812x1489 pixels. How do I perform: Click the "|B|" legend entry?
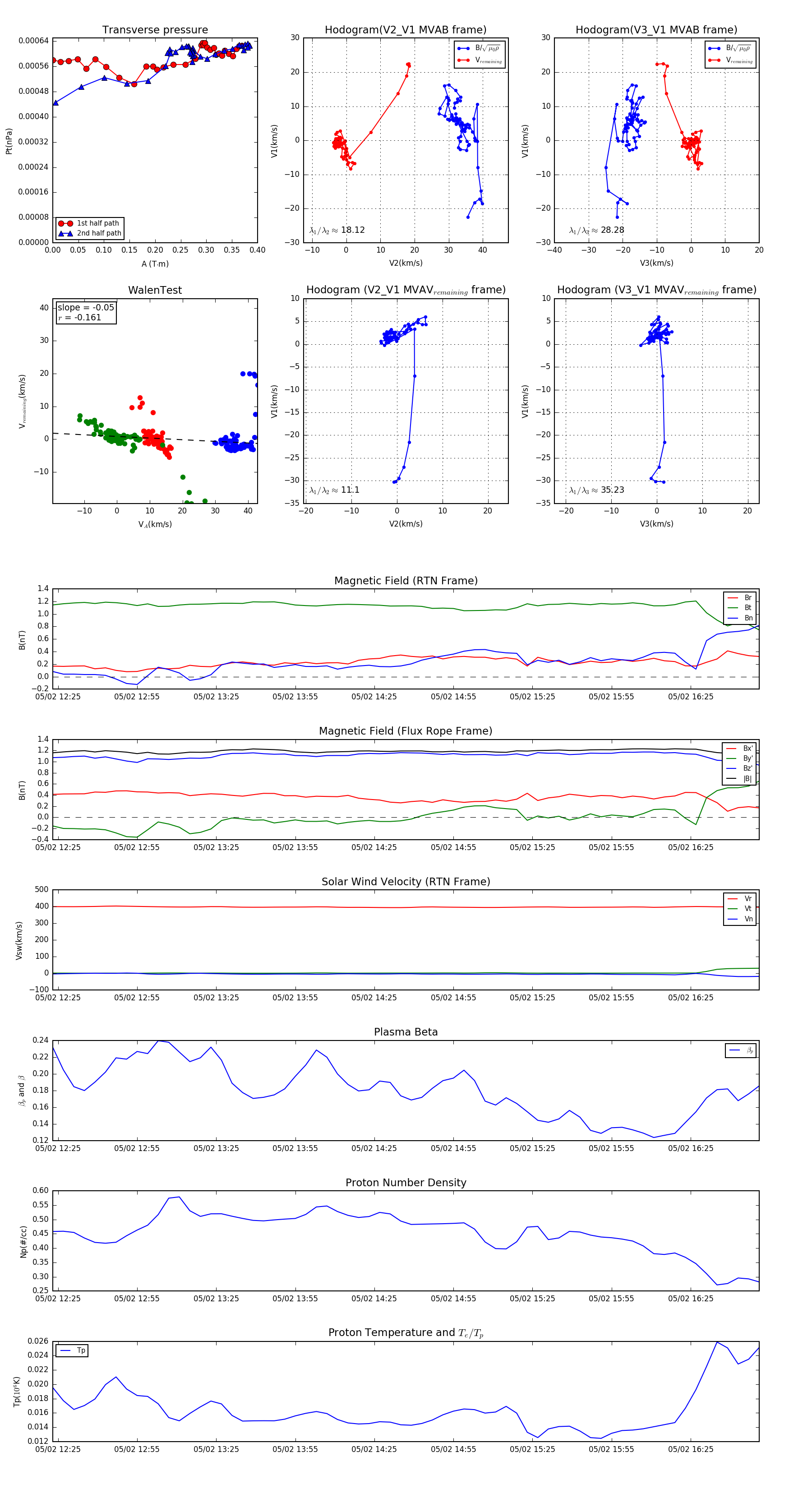[739, 779]
